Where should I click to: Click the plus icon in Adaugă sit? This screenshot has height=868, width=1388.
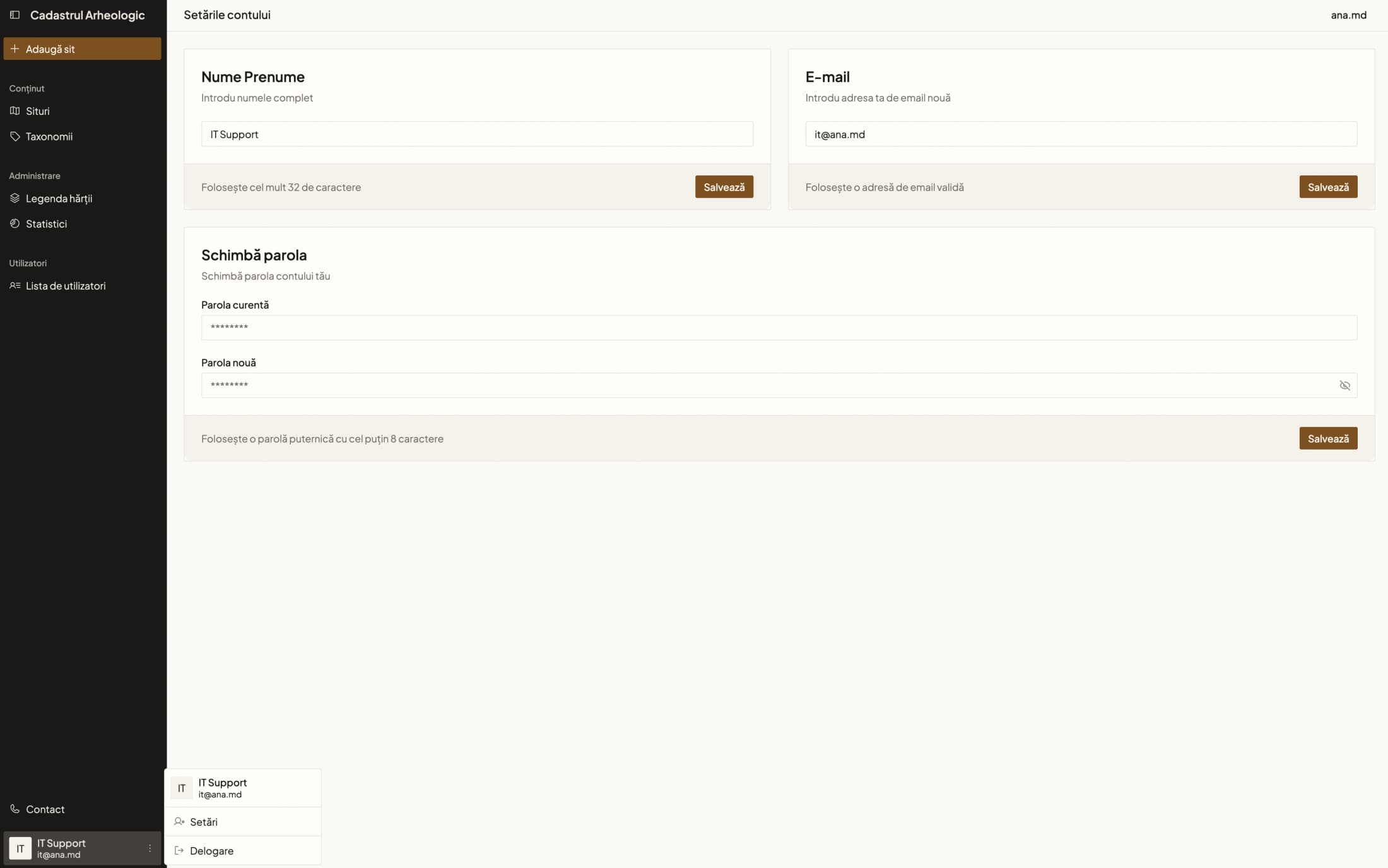pos(15,49)
